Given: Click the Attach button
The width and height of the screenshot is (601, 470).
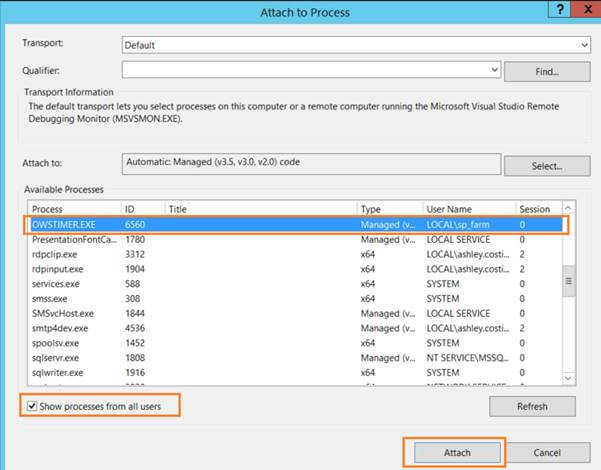Looking at the screenshot, I should [457, 453].
